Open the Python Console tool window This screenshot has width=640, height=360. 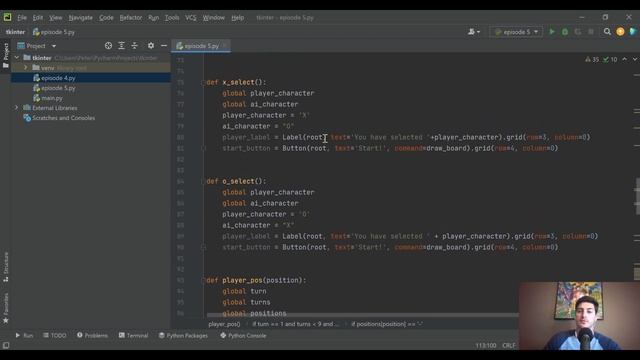click(243, 336)
